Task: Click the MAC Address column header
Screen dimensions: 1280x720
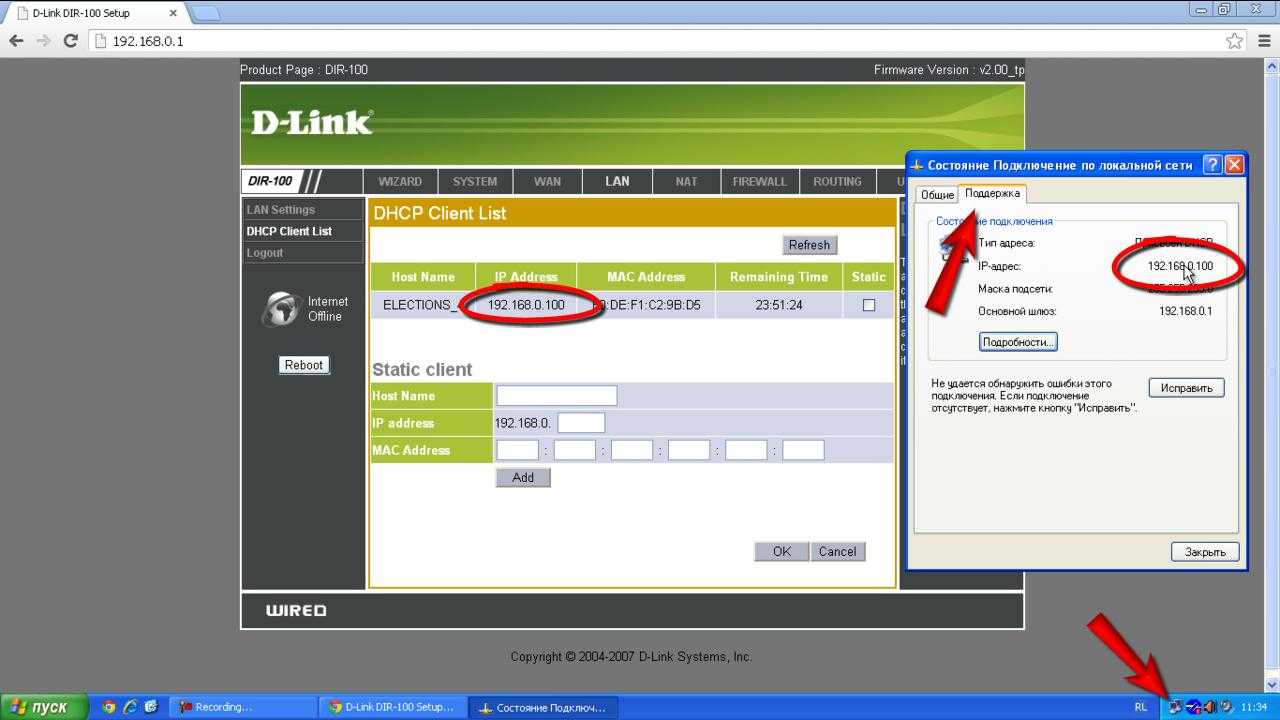Action: point(646,277)
